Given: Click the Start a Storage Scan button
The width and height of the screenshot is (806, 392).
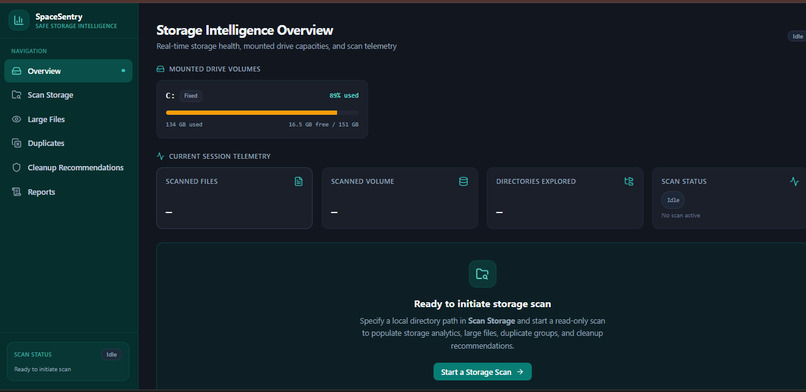Looking at the screenshot, I should 483,372.
